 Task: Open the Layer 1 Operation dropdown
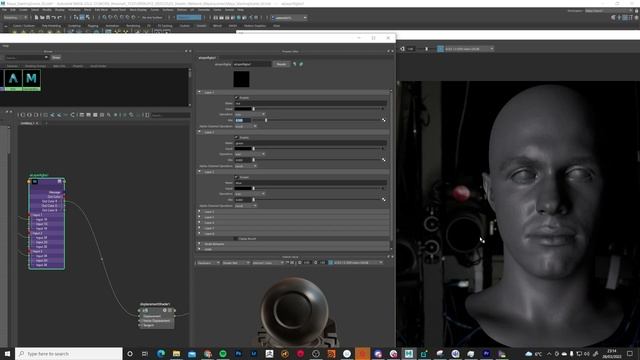(250, 114)
